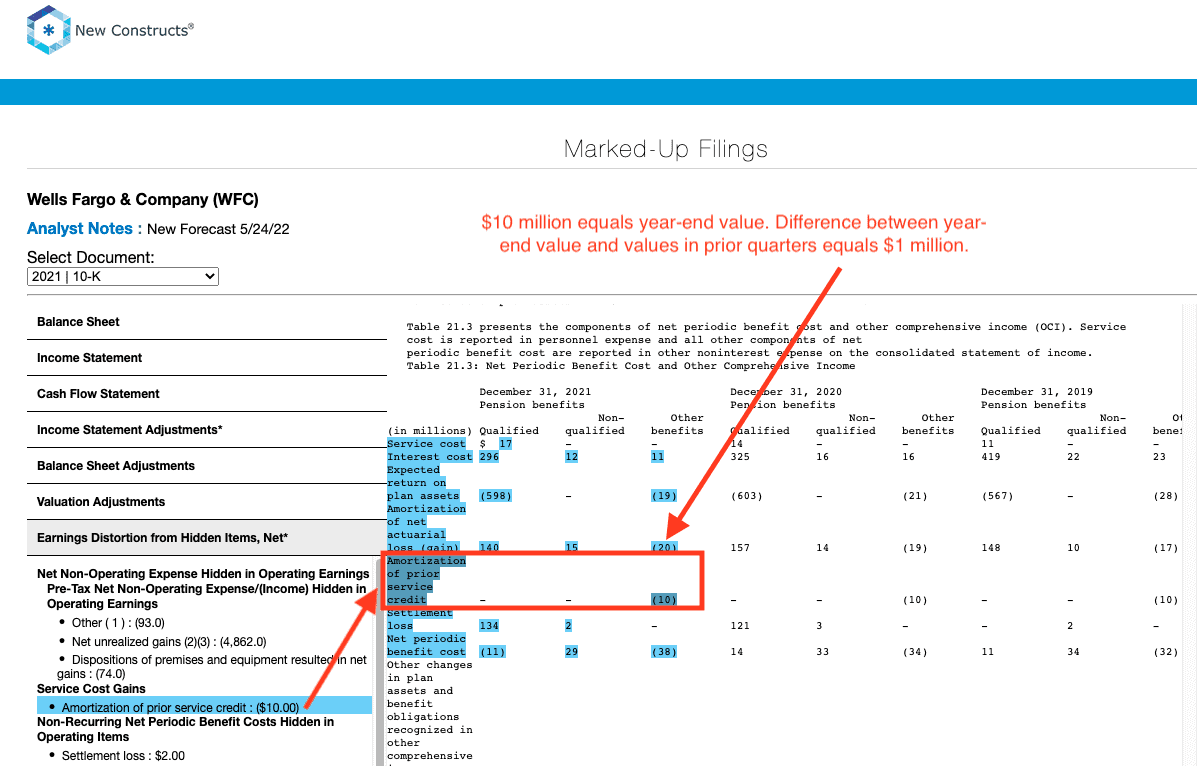This screenshot has height=766, width=1197.
Task: Click 2020 qualified interest cost 325
Action: pyautogui.click(x=740, y=457)
